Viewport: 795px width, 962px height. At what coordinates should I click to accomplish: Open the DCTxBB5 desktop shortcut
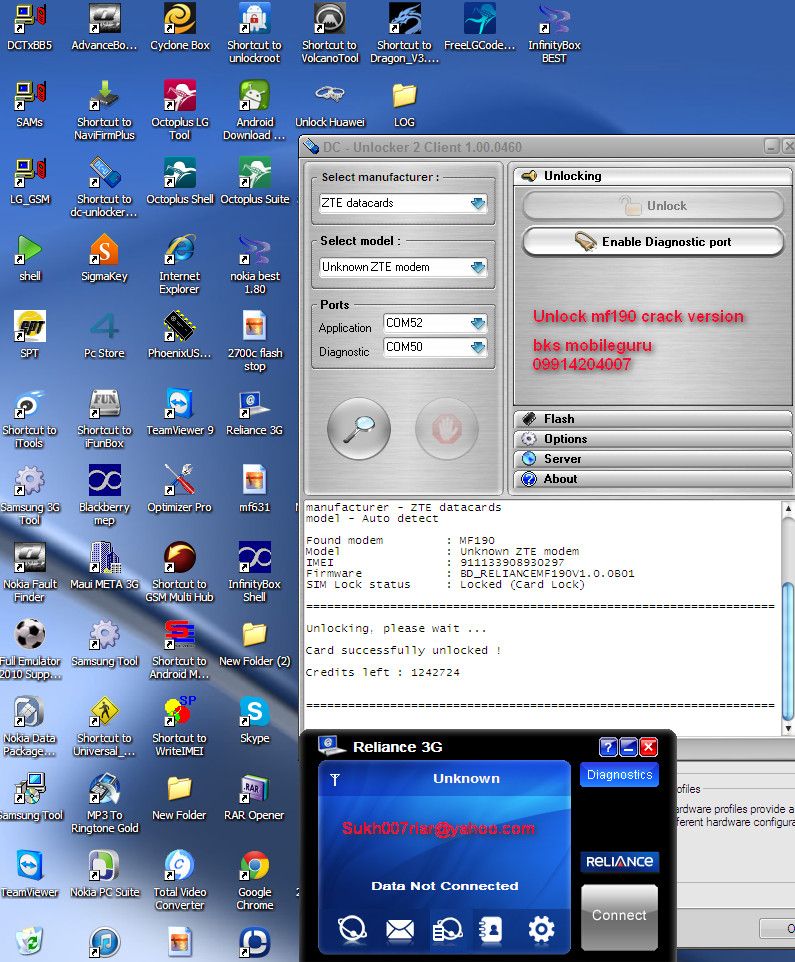[29, 28]
